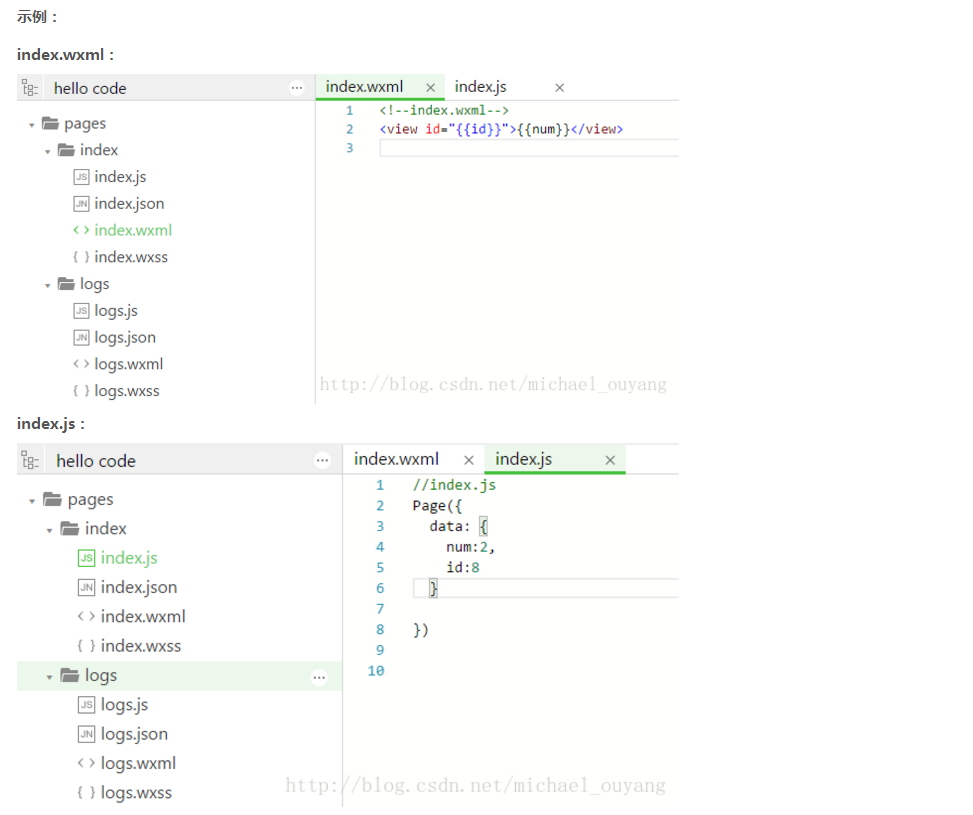Viewport: 973px width, 815px height.
Task: Click the num:2, code on line 4
Action: 470,547
